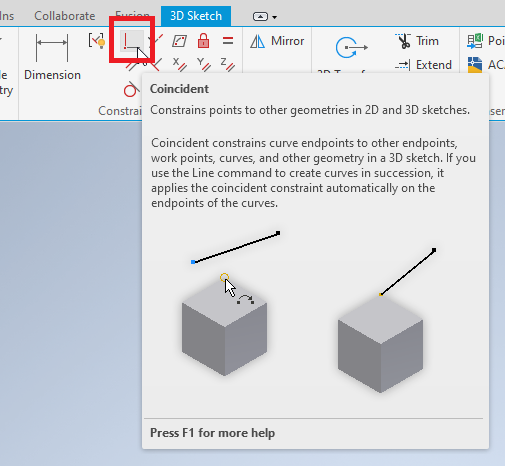The height and width of the screenshot is (466, 505).
Task: Apply the Fix constraint red lock icon
Action: coord(203,41)
